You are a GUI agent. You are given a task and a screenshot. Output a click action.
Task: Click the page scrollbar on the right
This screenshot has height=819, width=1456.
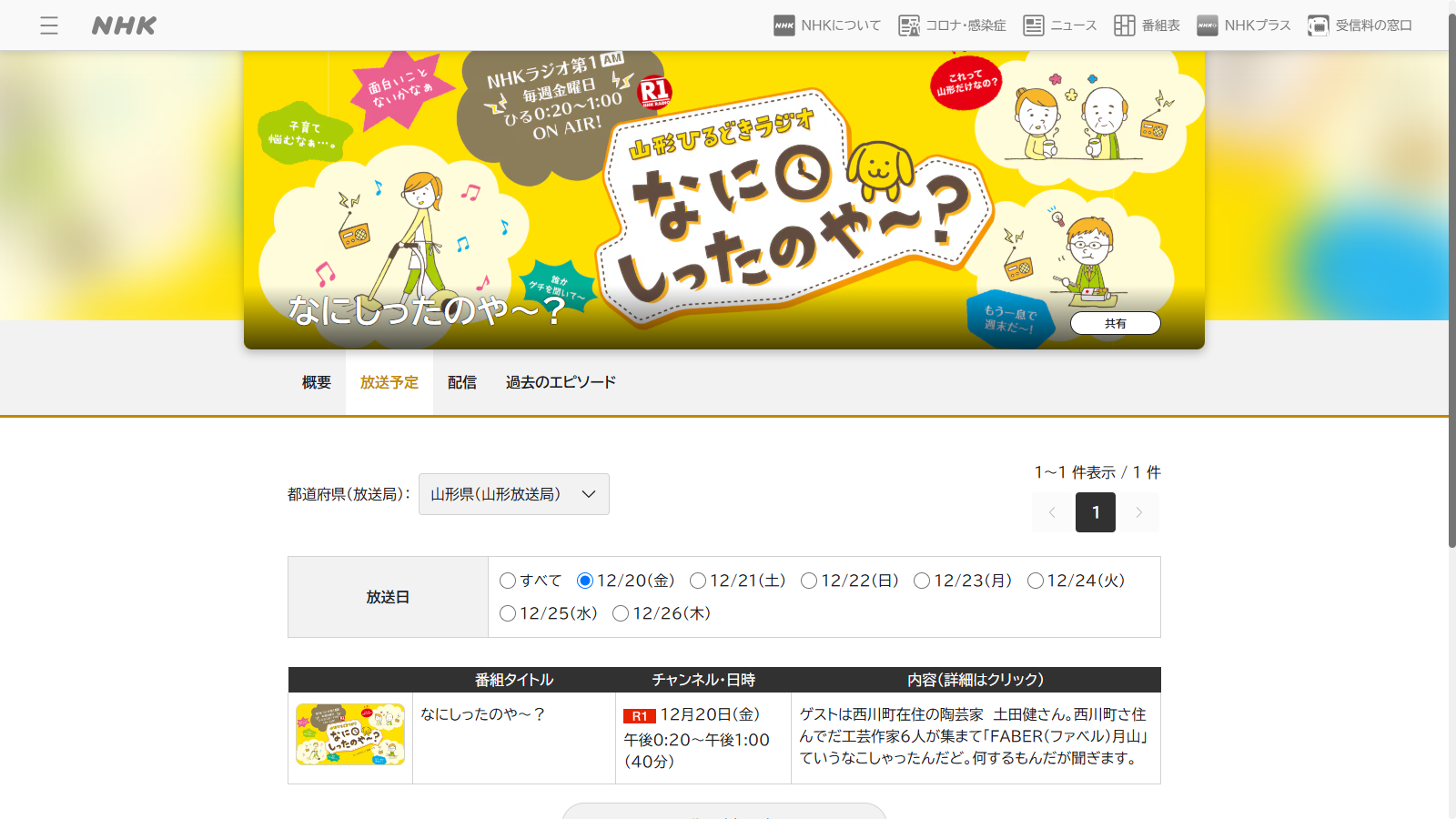(x=1451, y=273)
